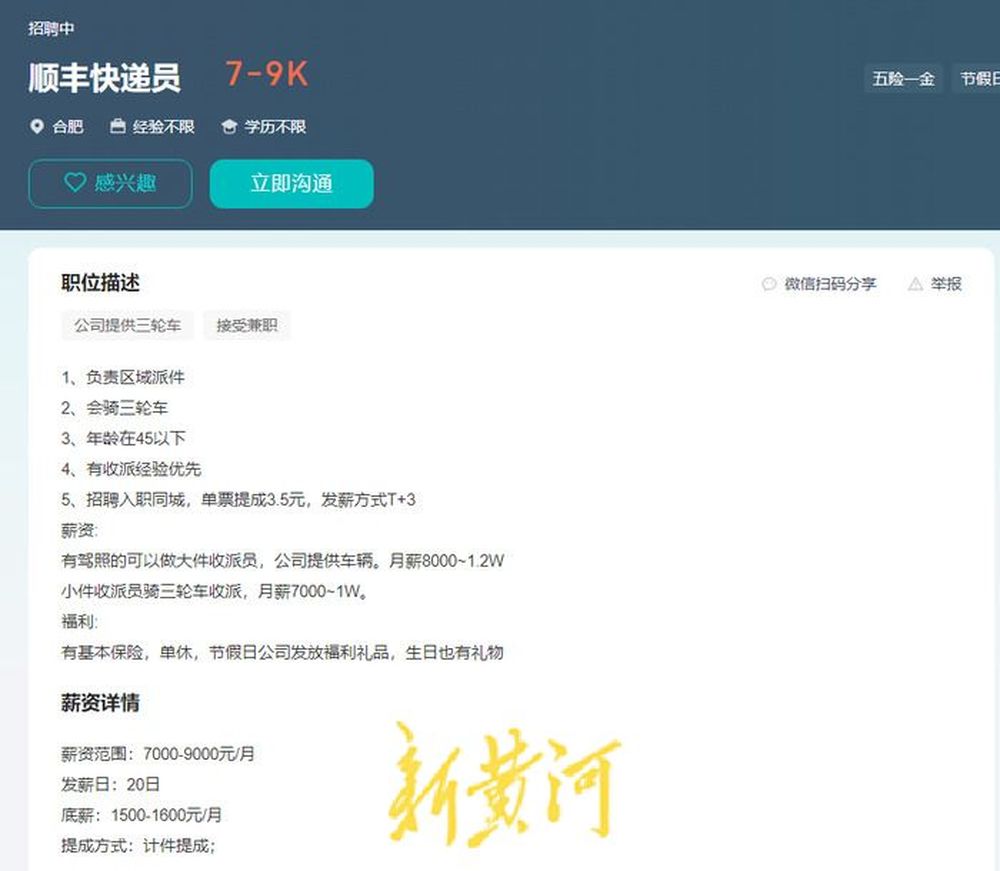
Task: Report the job via 举报 link
Action: 946,284
